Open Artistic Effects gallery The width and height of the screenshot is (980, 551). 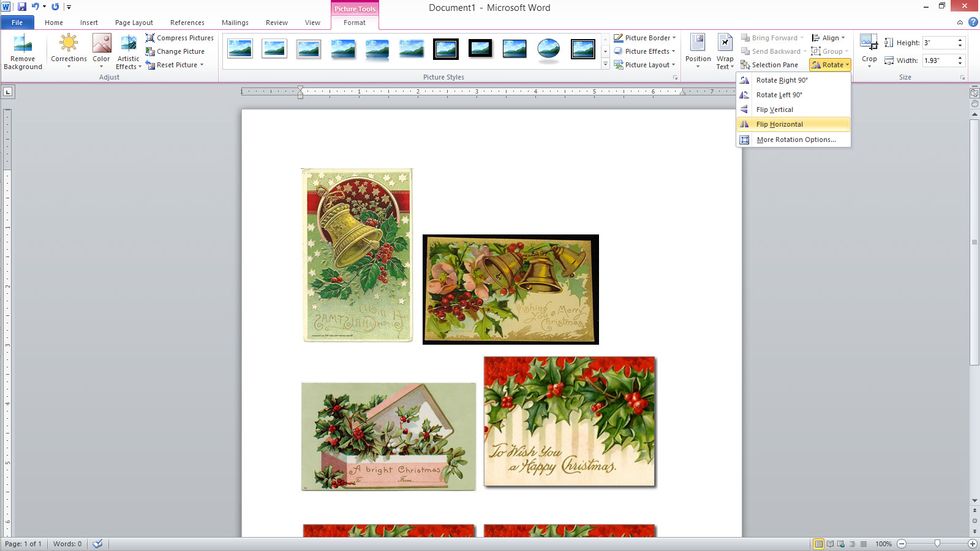(x=128, y=51)
